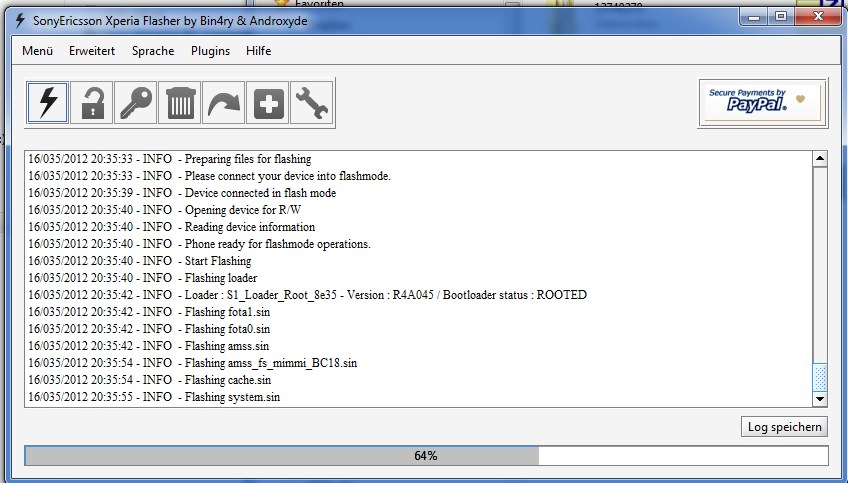The width and height of the screenshot is (848, 483).
Task: Open the Erweitert menu
Action: tap(92, 51)
